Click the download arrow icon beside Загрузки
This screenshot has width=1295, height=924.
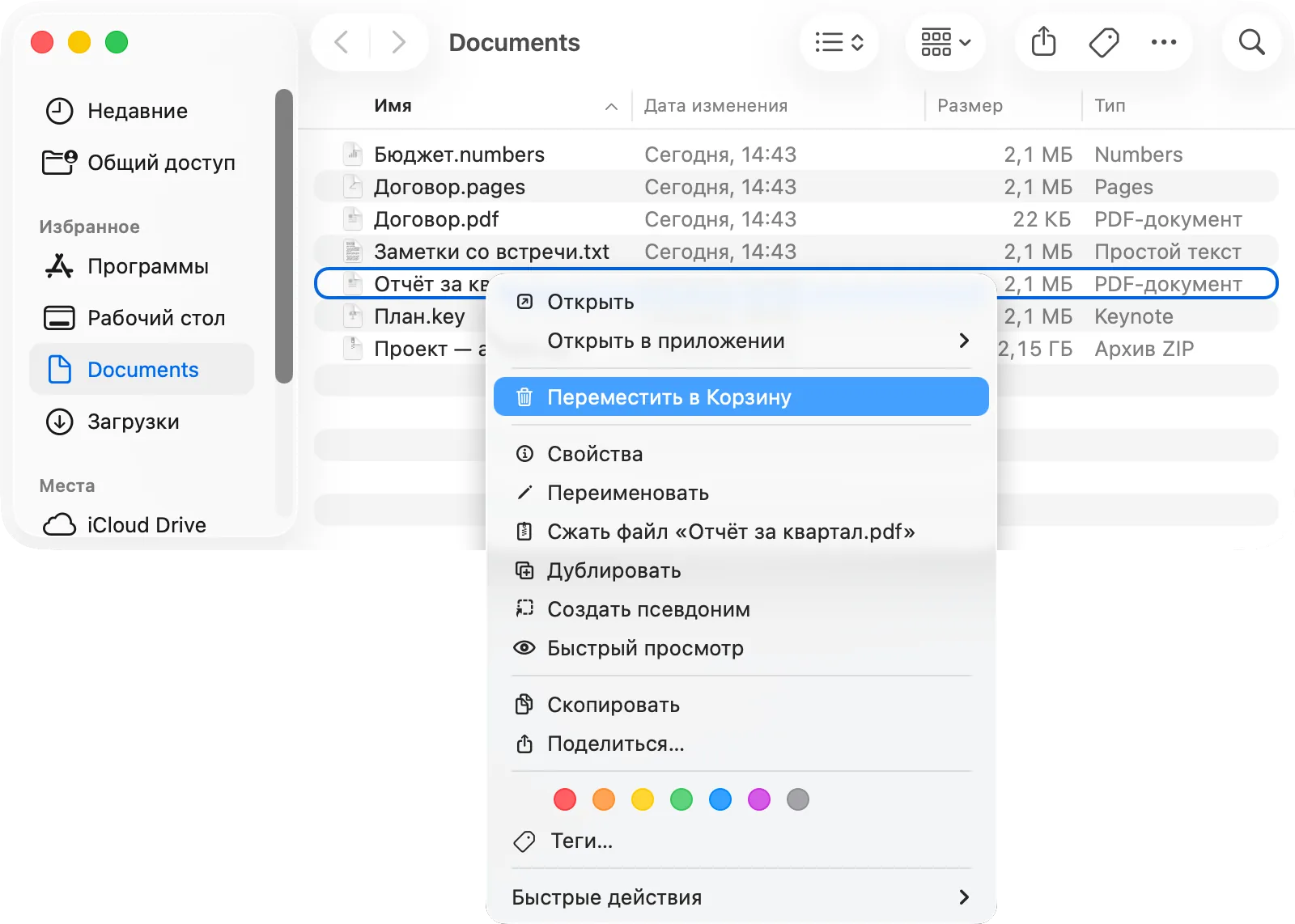pos(59,422)
